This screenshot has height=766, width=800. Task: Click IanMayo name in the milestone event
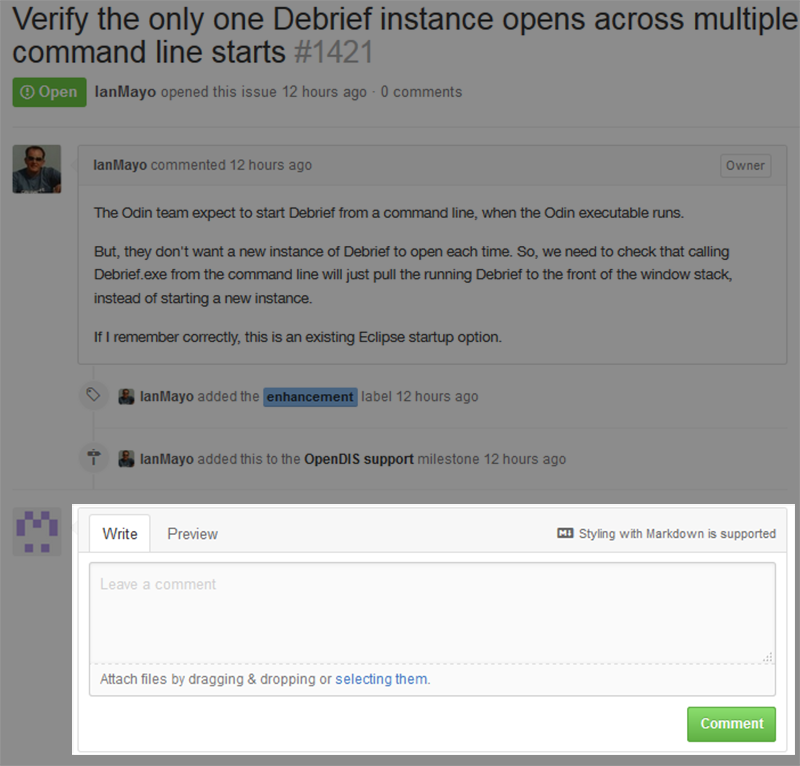click(167, 459)
